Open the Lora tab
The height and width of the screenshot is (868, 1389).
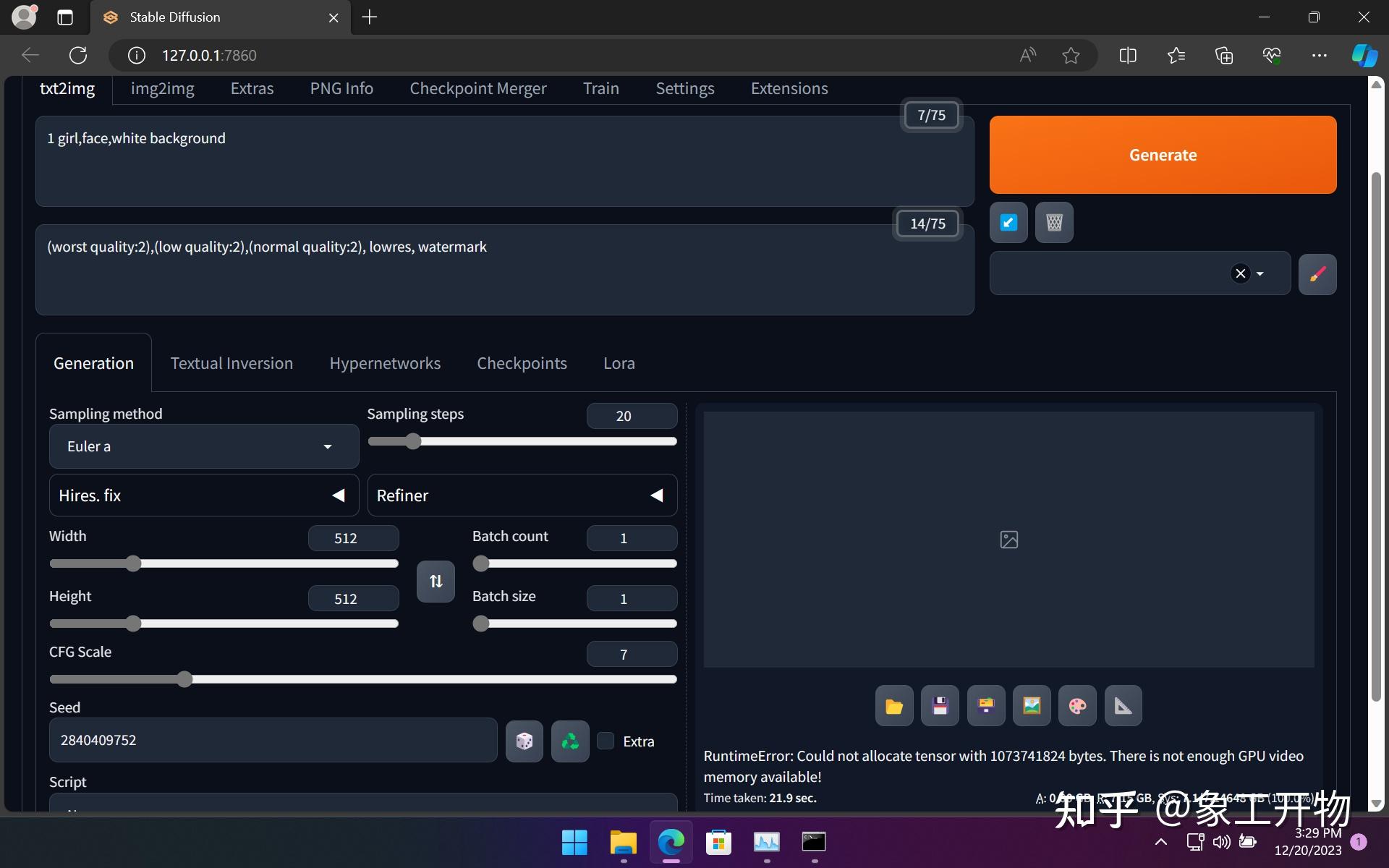point(619,362)
